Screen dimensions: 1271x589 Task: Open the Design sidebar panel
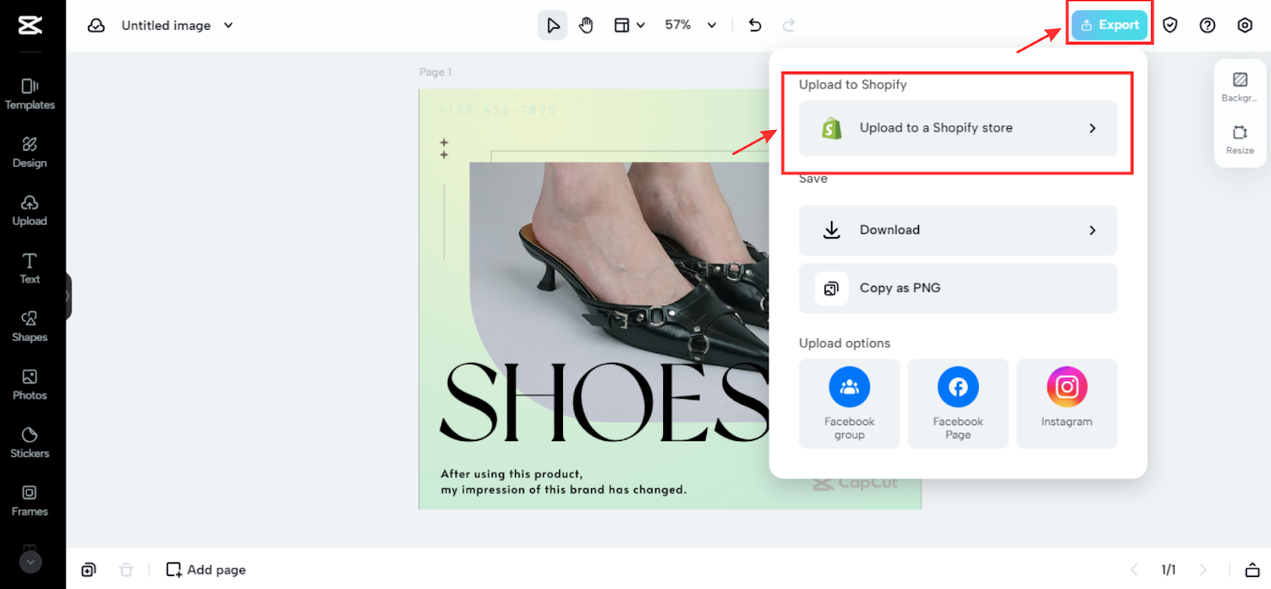30,152
